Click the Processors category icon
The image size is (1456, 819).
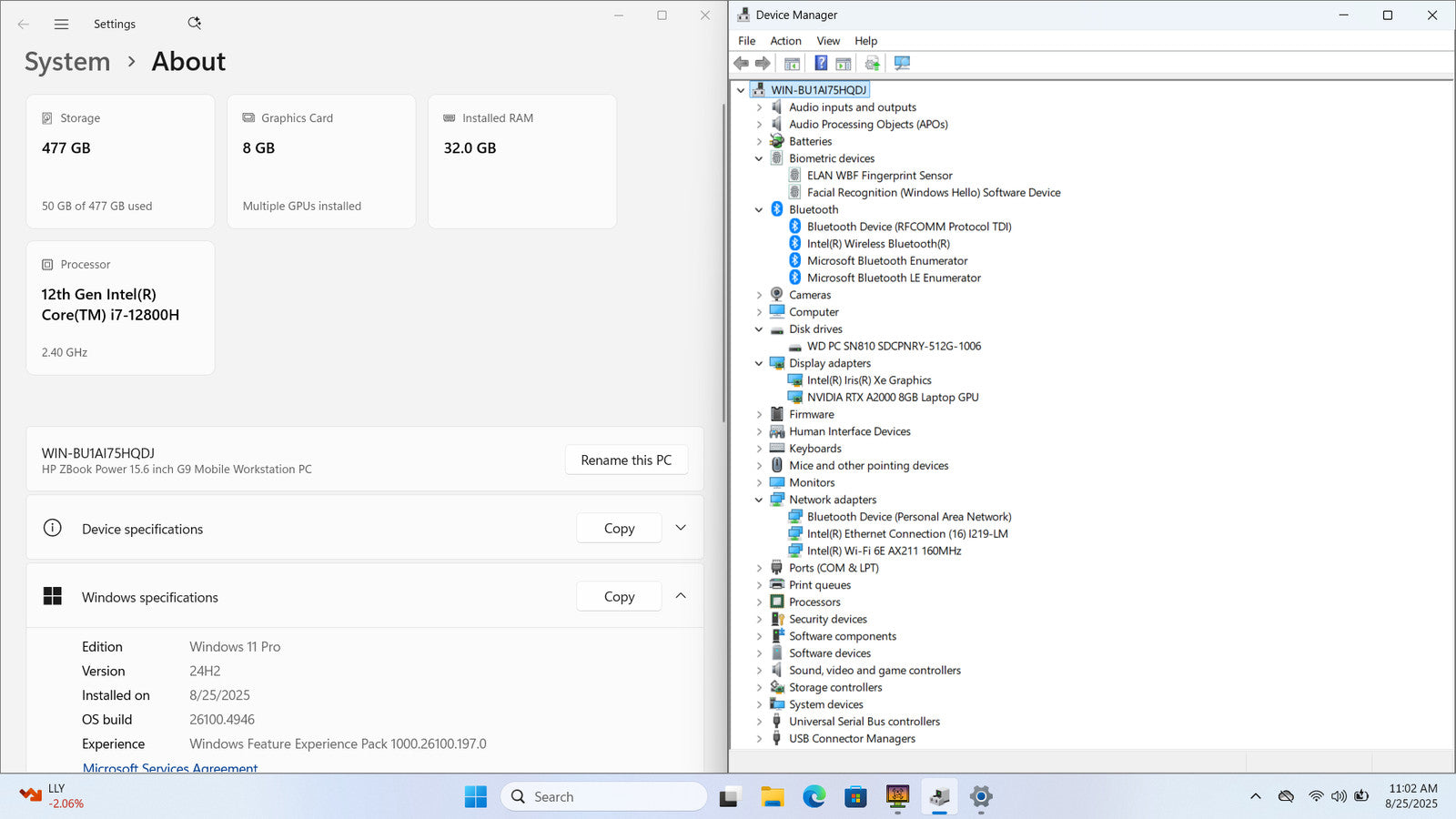[777, 602]
